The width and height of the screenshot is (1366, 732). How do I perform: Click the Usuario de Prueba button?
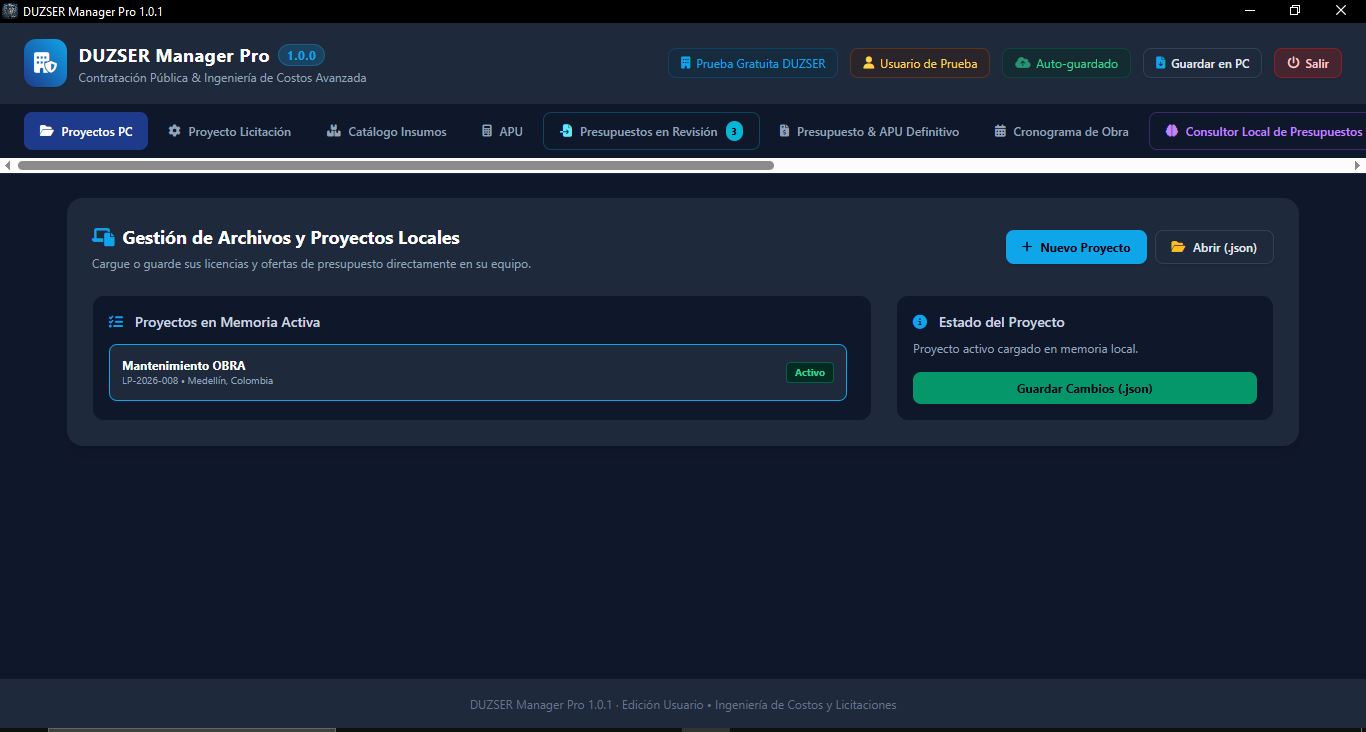point(920,63)
